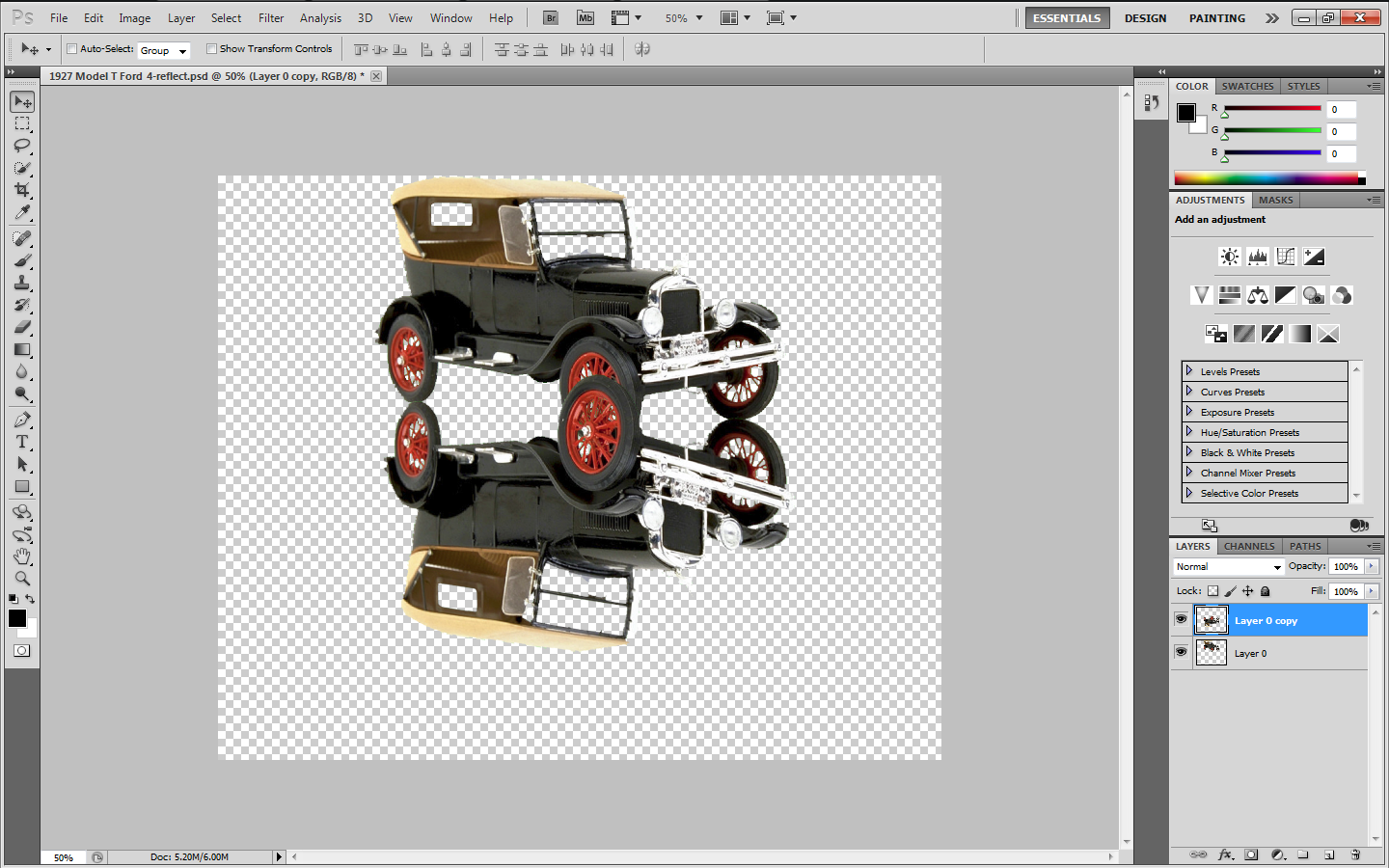Click the Painting workspace button
Image resolution: width=1389 pixels, height=868 pixels.
pos(1216,17)
